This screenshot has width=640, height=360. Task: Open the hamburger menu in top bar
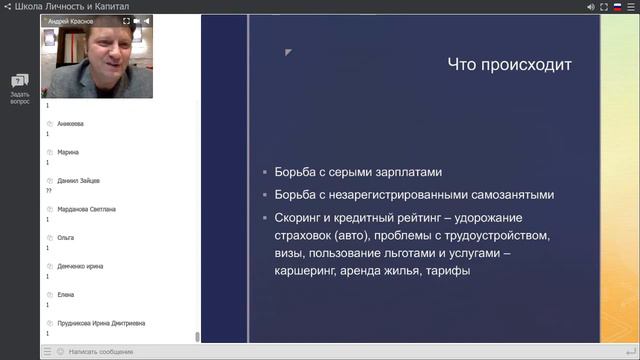pos(631,7)
